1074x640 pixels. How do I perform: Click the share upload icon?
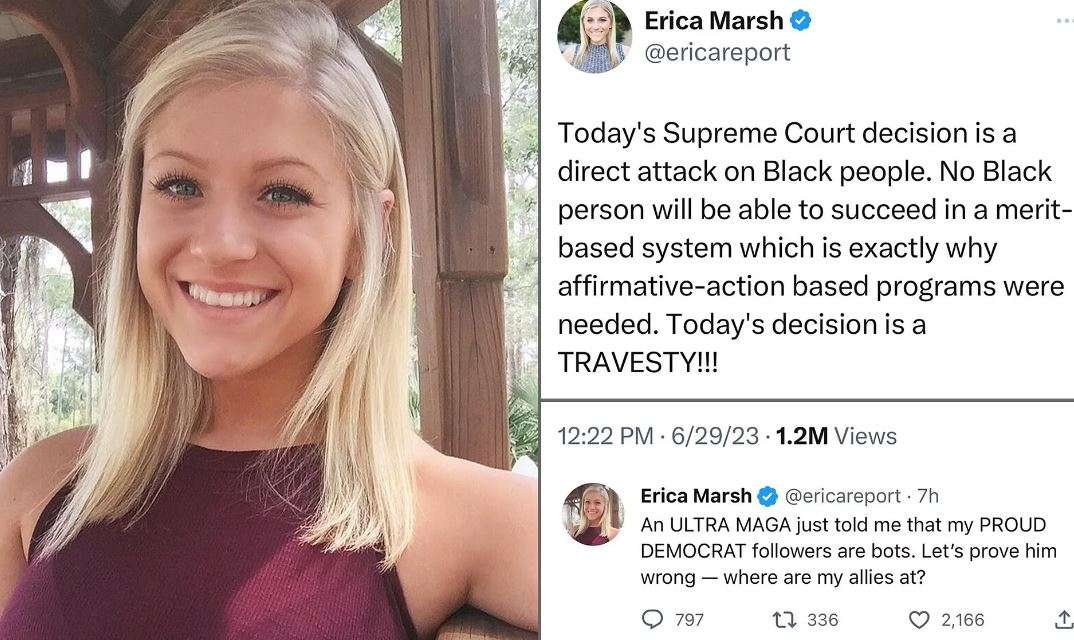pyautogui.click(x=1063, y=620)
